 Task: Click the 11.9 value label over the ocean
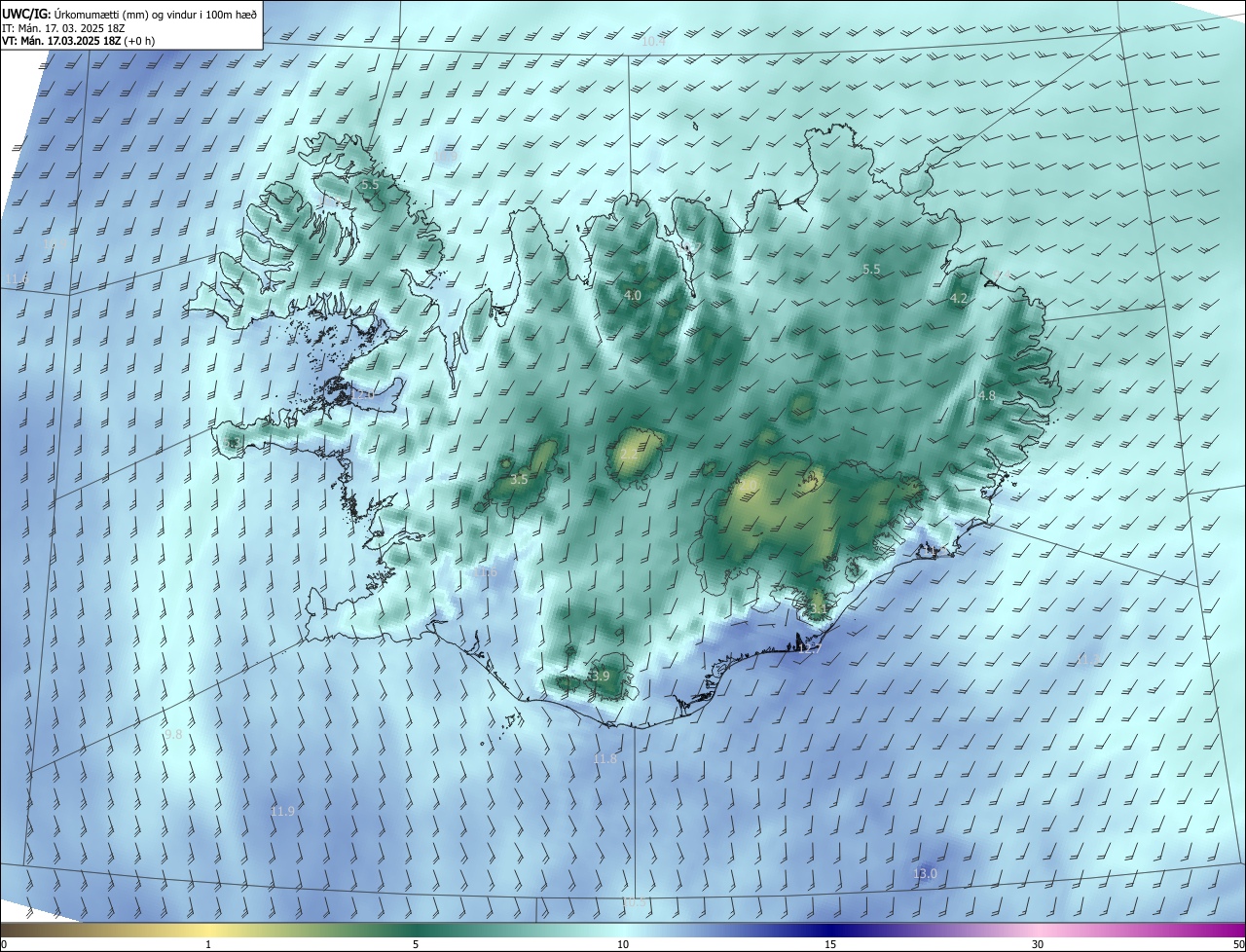point(282,811)
